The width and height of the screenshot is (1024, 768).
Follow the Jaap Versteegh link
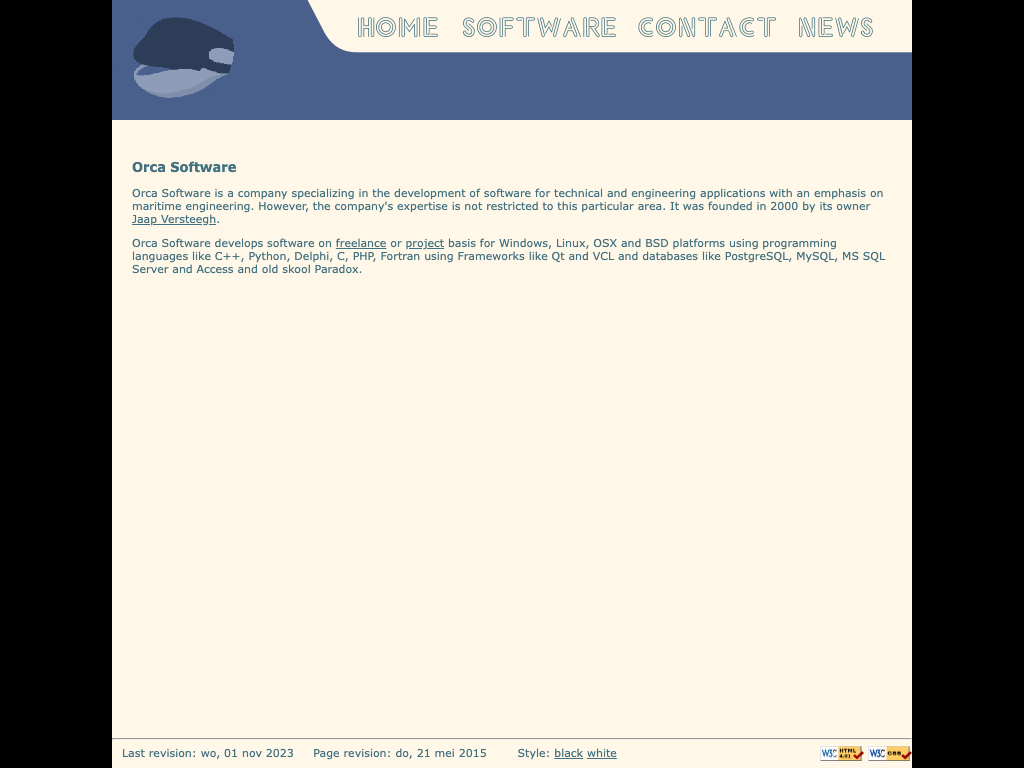tap(174, 219)
